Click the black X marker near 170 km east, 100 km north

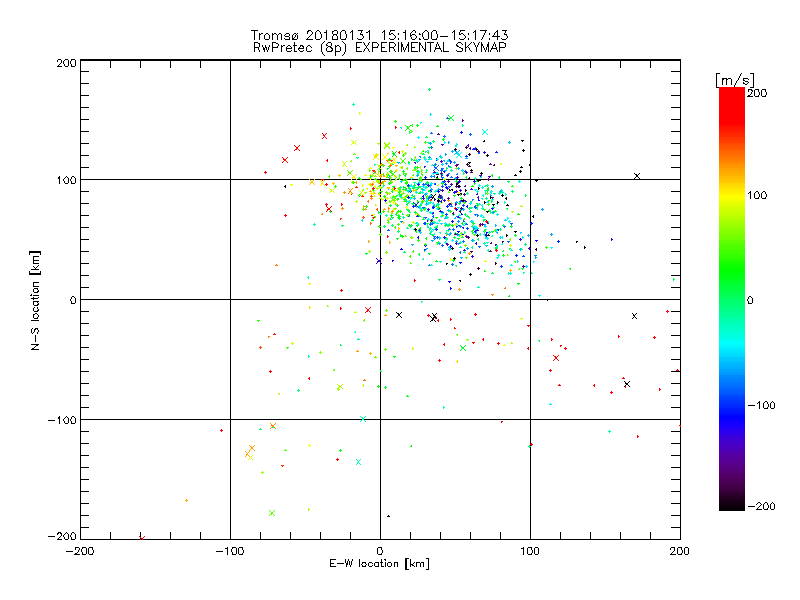pos(637,176)
